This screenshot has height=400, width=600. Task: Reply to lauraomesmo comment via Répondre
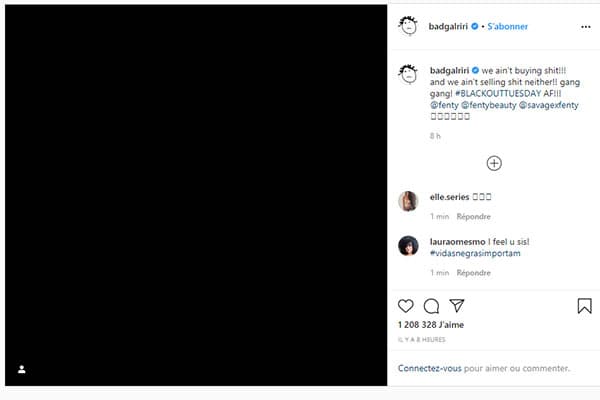[473, 273]
